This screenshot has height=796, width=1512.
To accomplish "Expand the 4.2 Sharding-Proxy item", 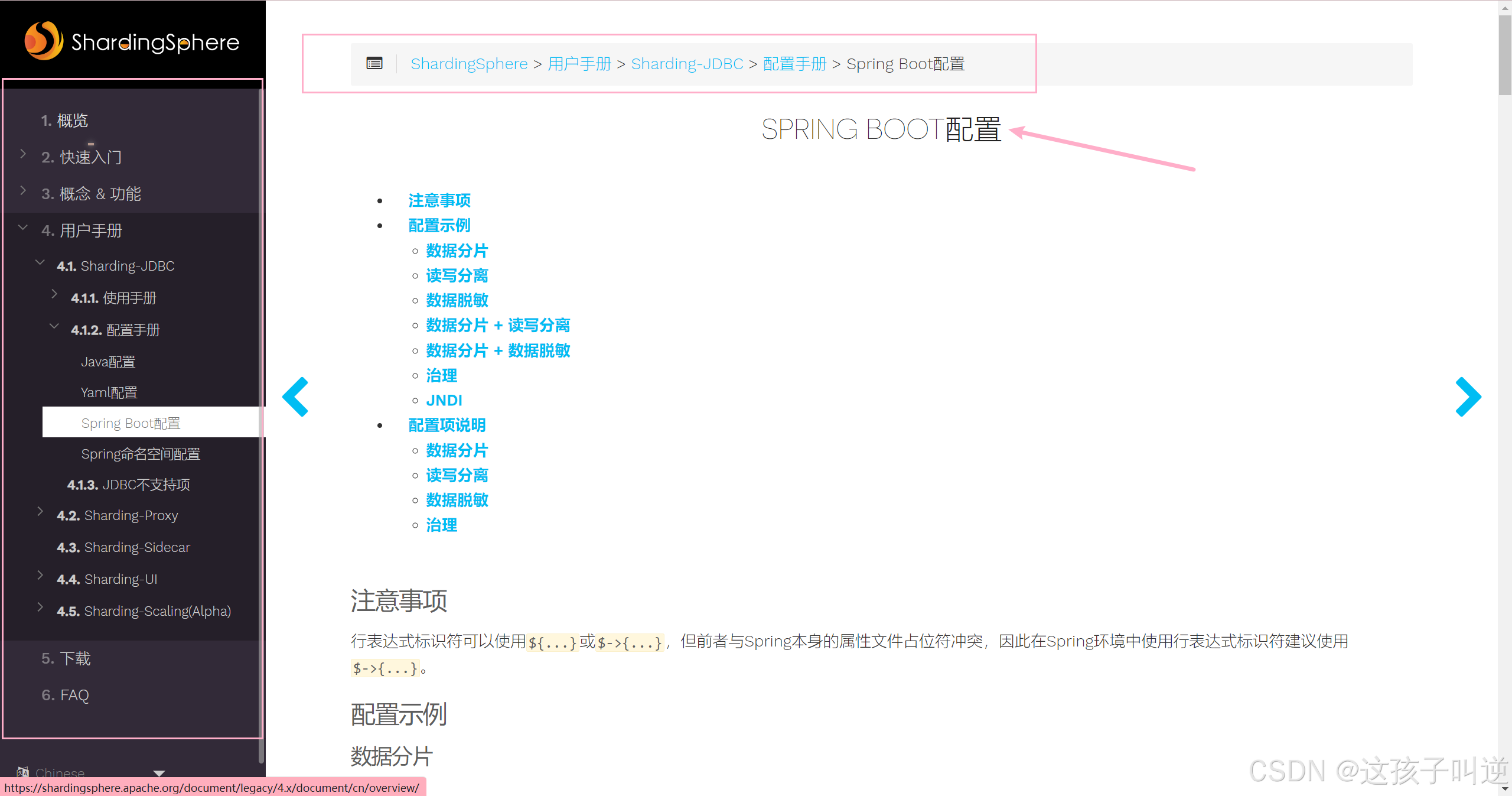I will 40,512.
